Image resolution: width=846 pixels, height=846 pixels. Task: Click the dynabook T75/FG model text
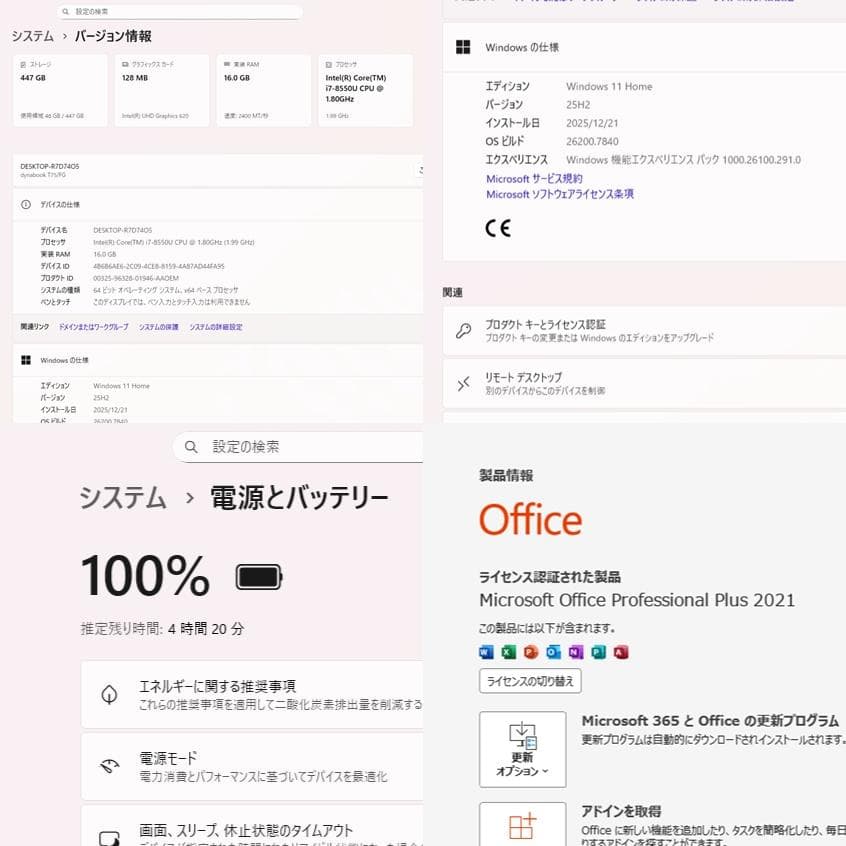click(x=43, y=175)
